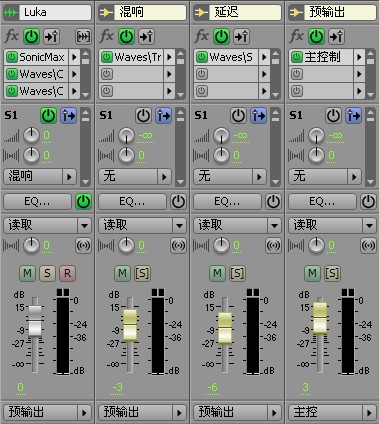
Task: Mute the 预输出 bus
Action: coord(312,274)
